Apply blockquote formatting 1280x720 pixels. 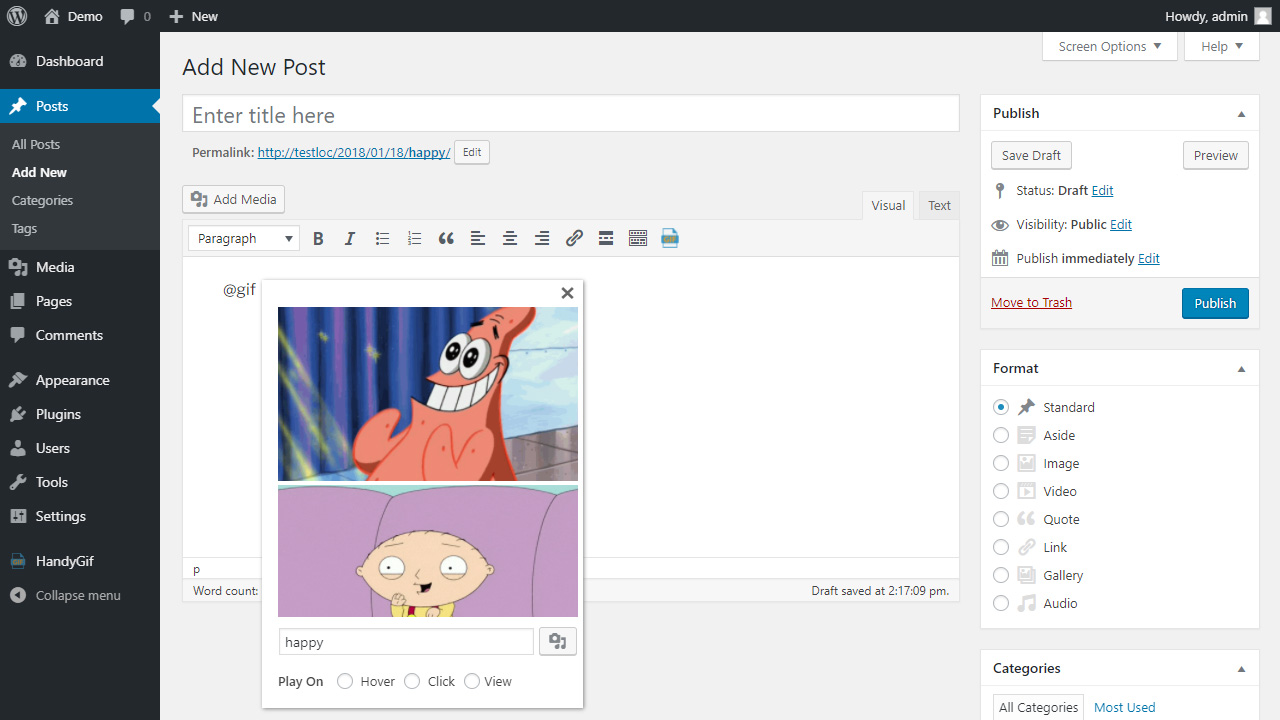point(446,238)
